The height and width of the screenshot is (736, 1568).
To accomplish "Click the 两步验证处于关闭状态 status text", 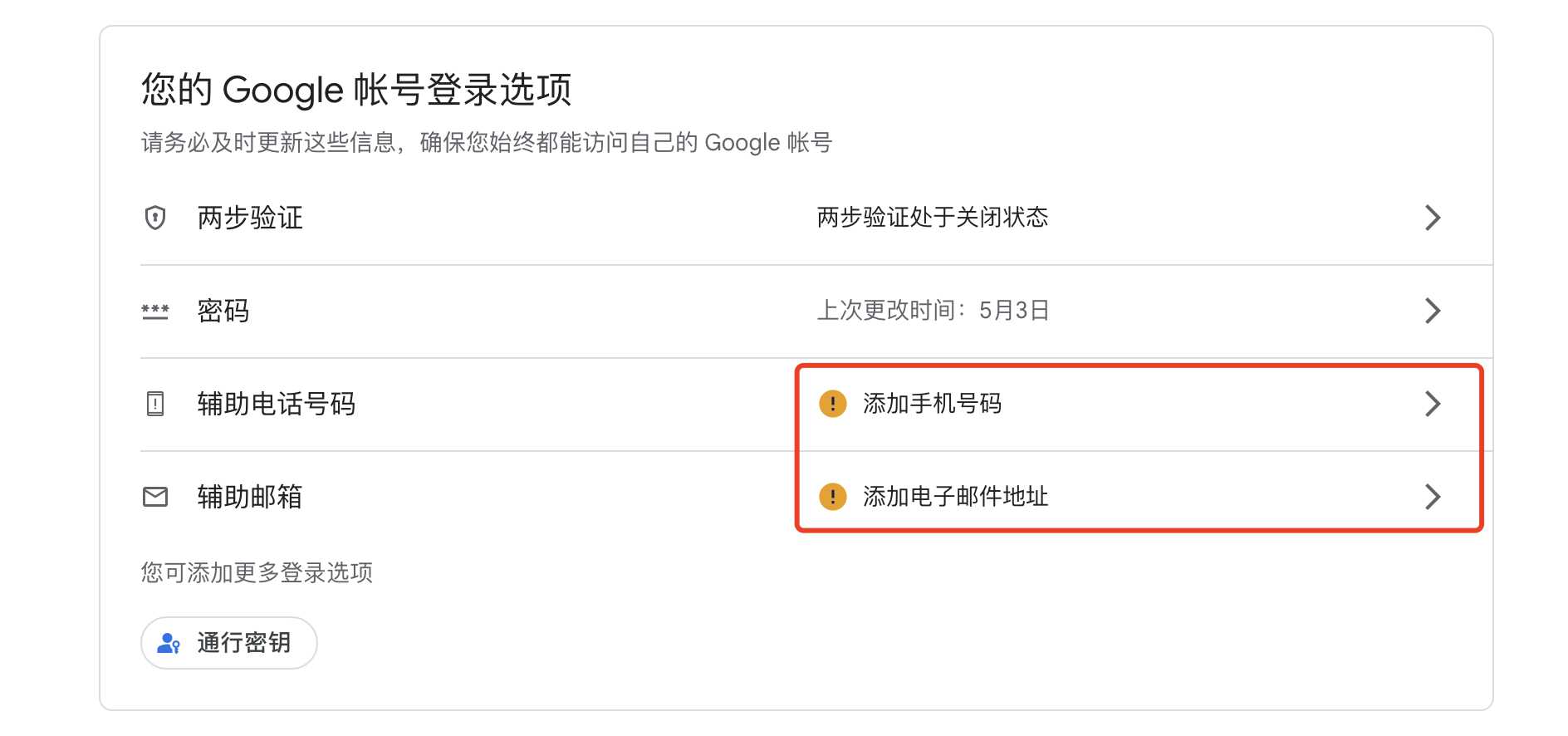I will pos(932,218).
